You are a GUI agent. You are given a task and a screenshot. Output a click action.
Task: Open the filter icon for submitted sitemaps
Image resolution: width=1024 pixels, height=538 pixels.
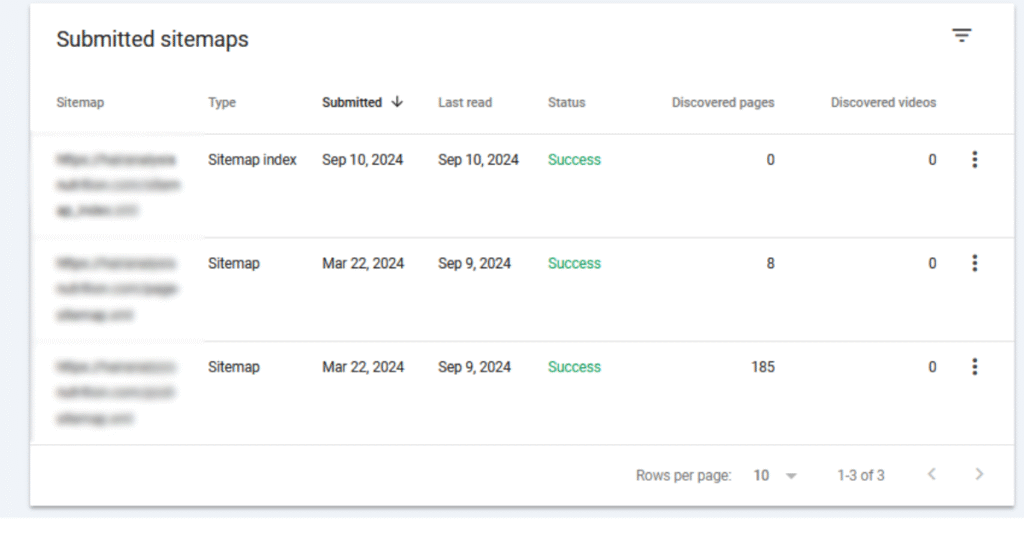pos(961,36)
